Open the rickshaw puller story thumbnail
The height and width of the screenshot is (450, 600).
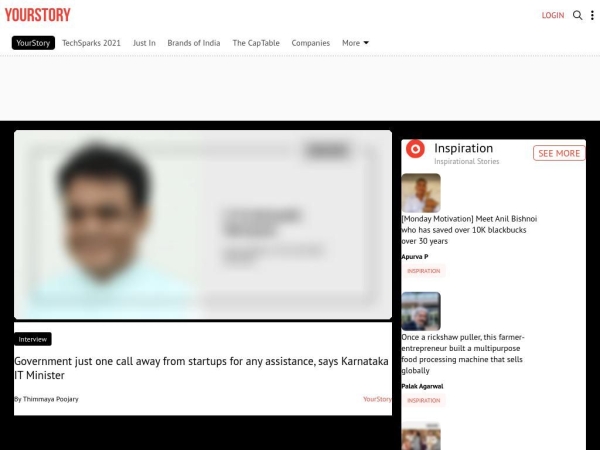[x=421, y=311]
